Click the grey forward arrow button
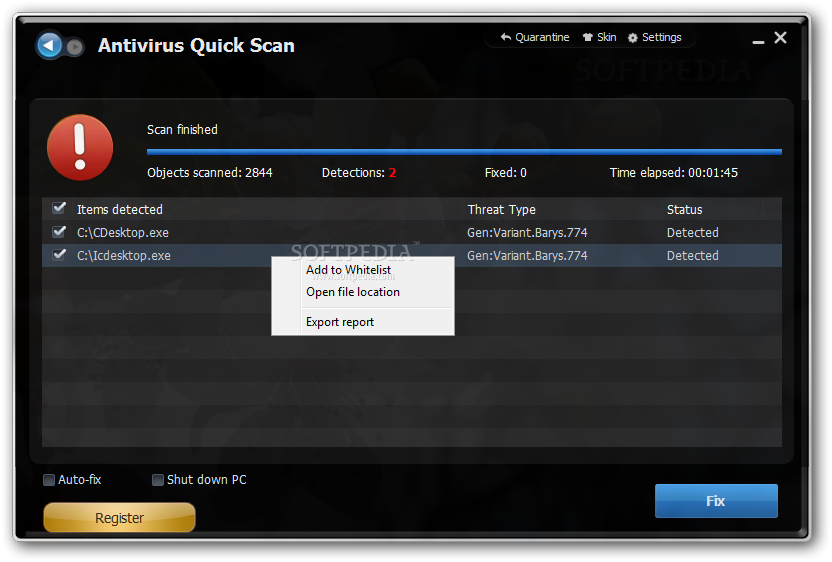 tap(75, 47)
